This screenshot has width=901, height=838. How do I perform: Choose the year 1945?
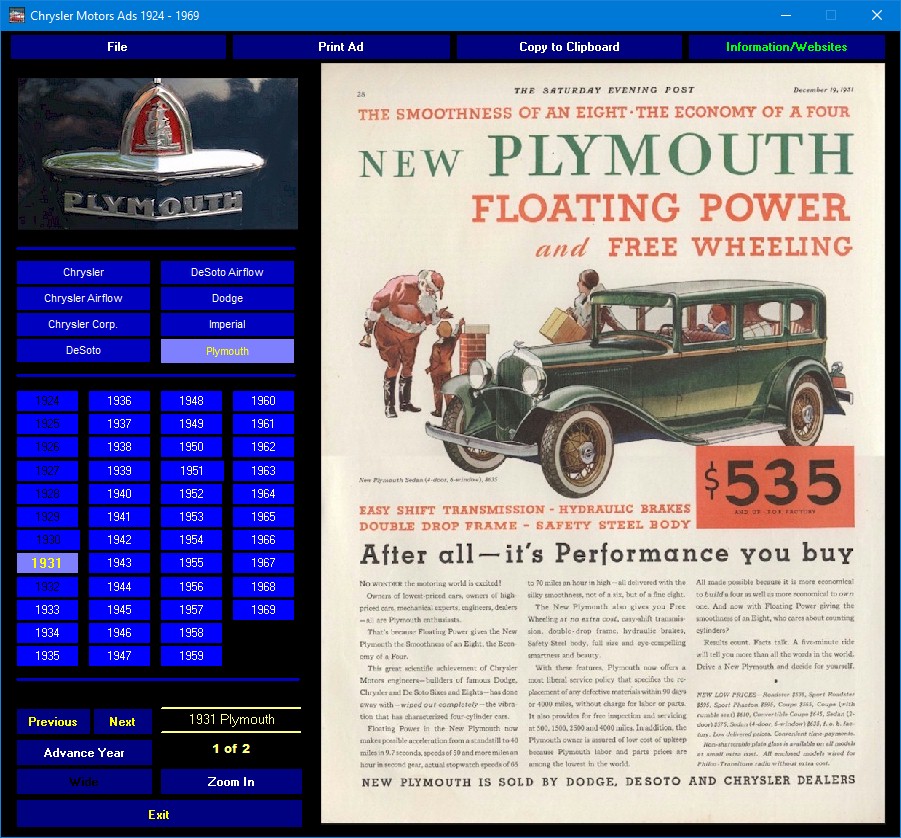click(x=120, y=610)
